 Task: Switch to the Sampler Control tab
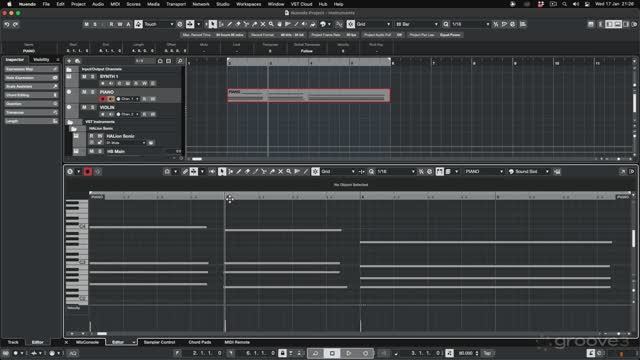[159, 342]
